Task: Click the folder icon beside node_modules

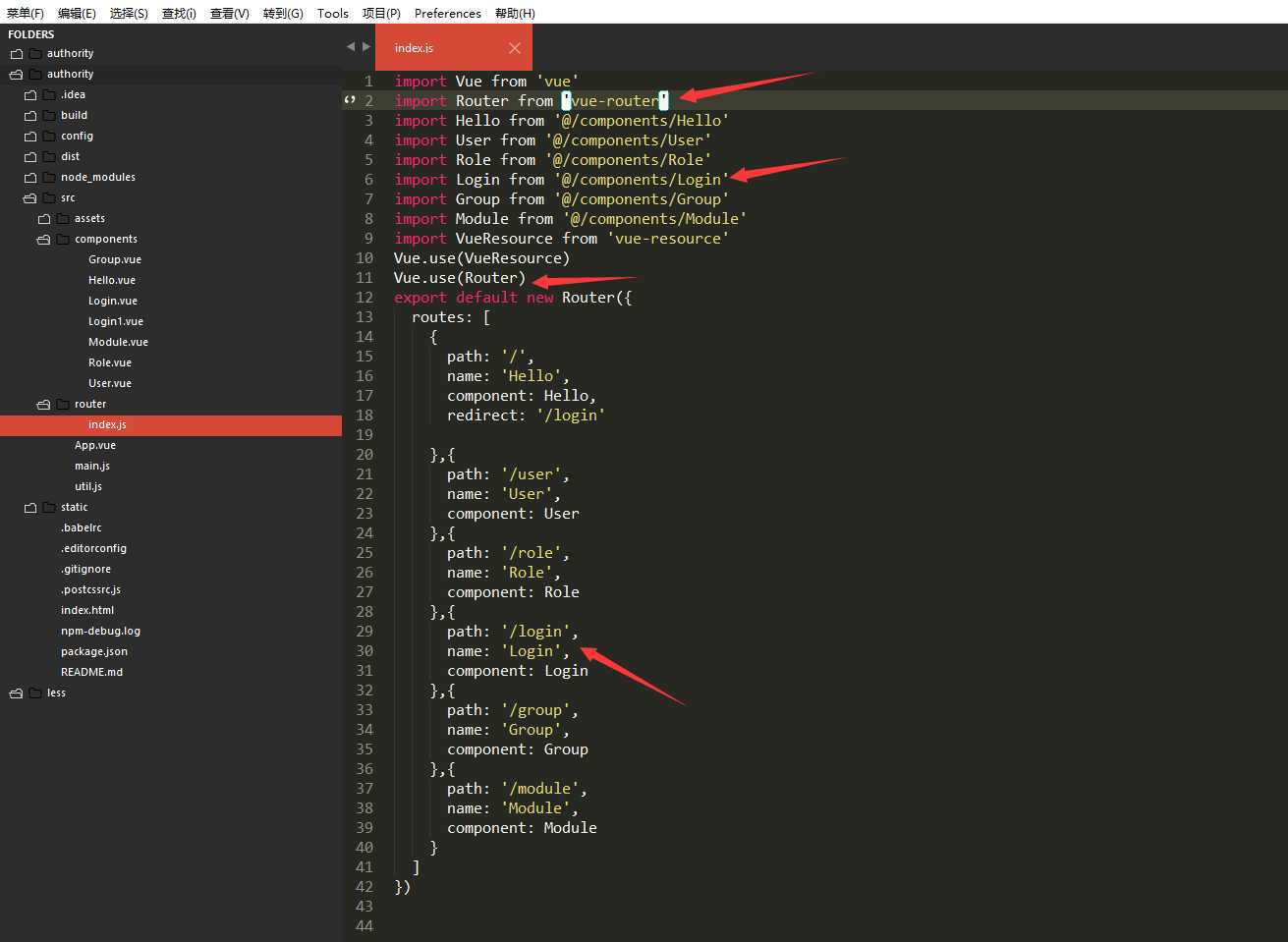Action: pyautogui.click(x=50, y=178)
